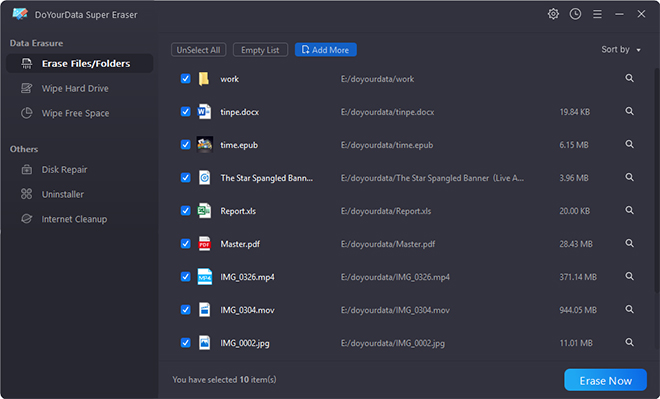Click the UnSelect All button

199,50
